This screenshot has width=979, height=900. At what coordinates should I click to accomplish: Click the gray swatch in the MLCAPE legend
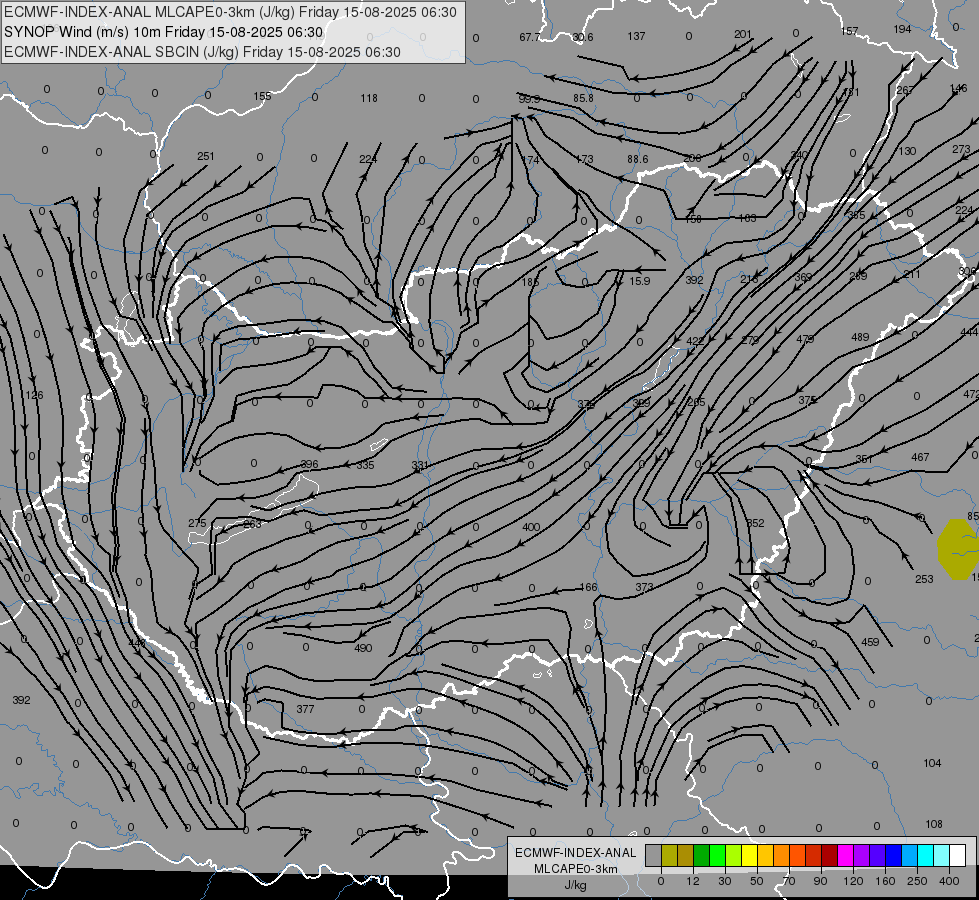tap(653, 856)
